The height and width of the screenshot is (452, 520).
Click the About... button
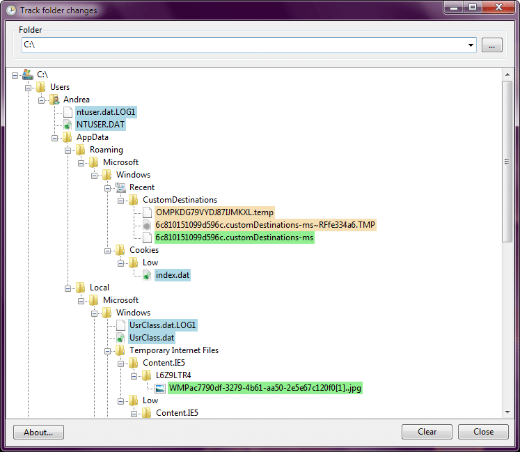pyautogui.click(x=38, y=432)
